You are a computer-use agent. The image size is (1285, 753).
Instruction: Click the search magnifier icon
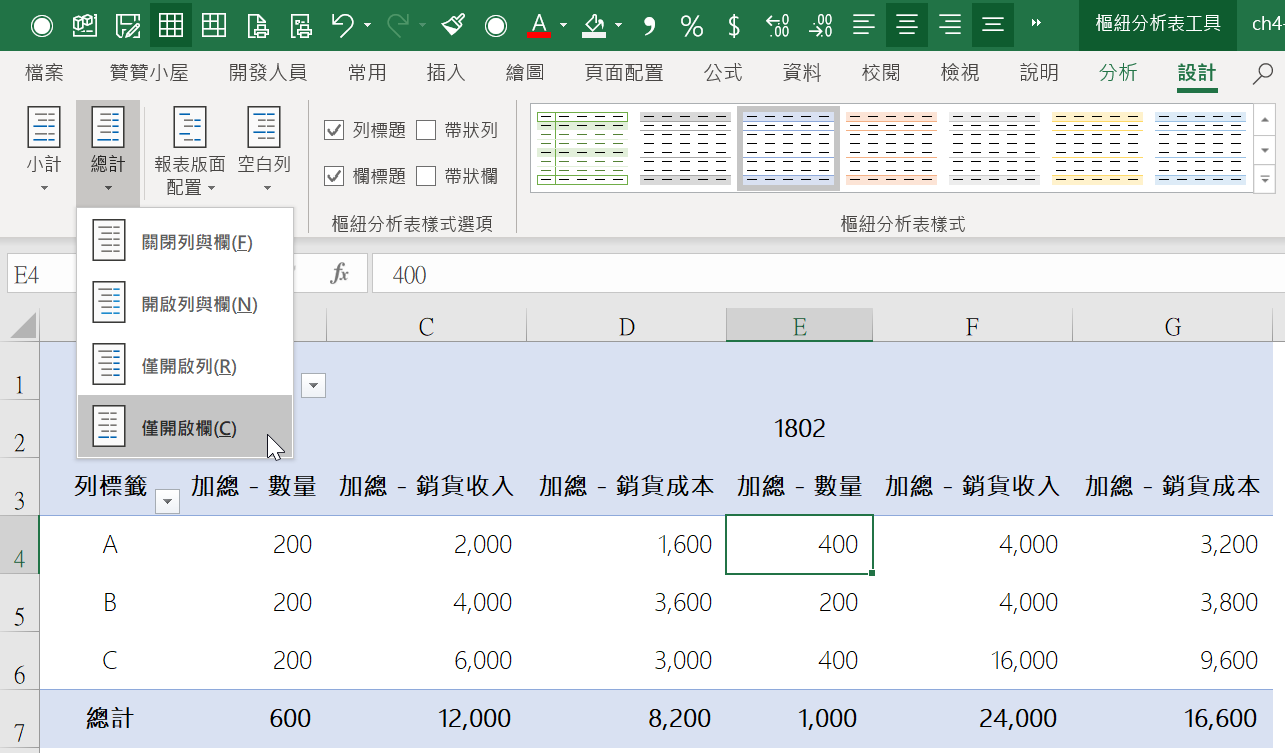coord(1263,73)
